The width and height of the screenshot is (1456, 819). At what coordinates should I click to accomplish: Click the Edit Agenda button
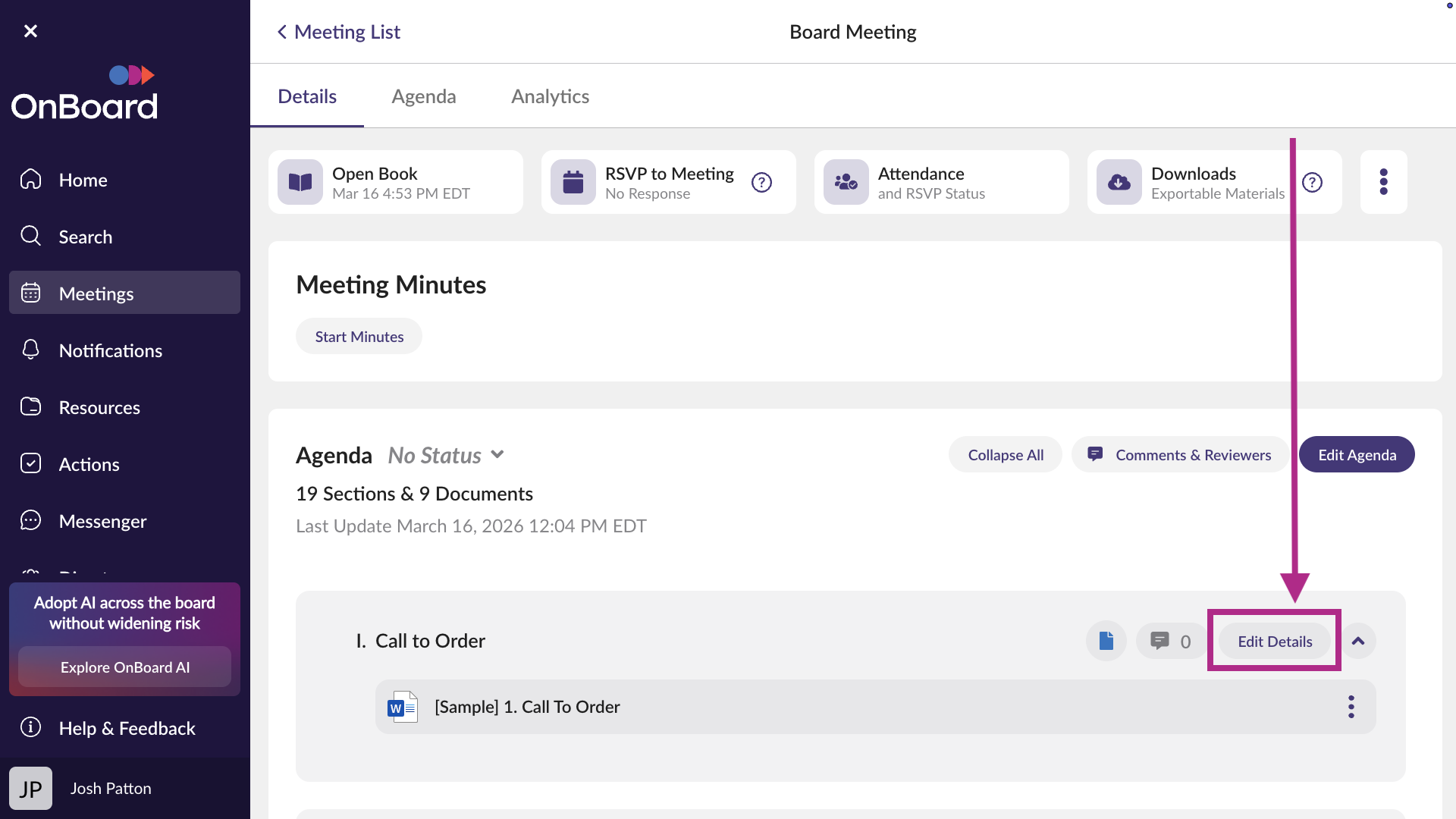(x=1356, y=454)
